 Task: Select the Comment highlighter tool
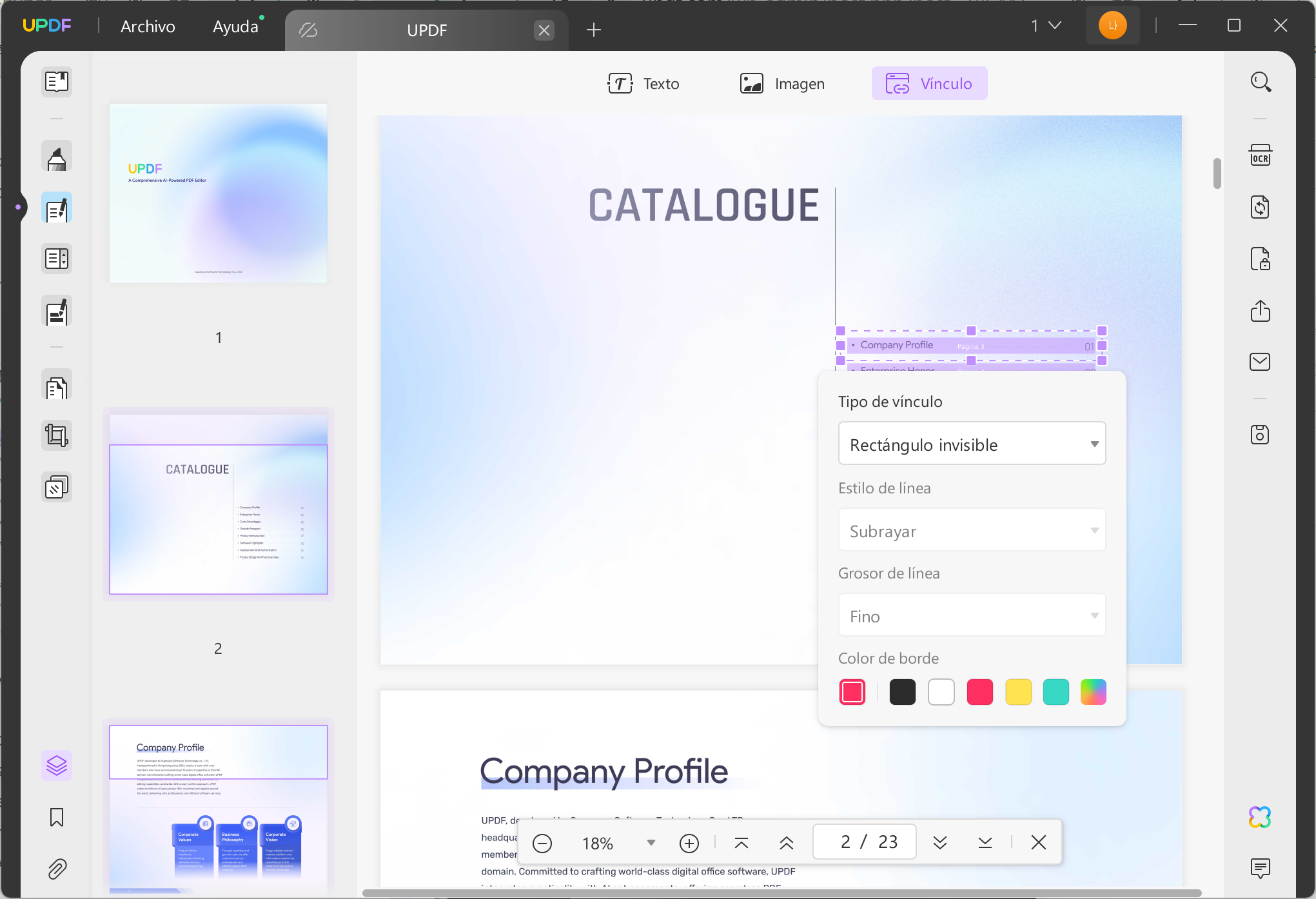[x=57, y=157]
